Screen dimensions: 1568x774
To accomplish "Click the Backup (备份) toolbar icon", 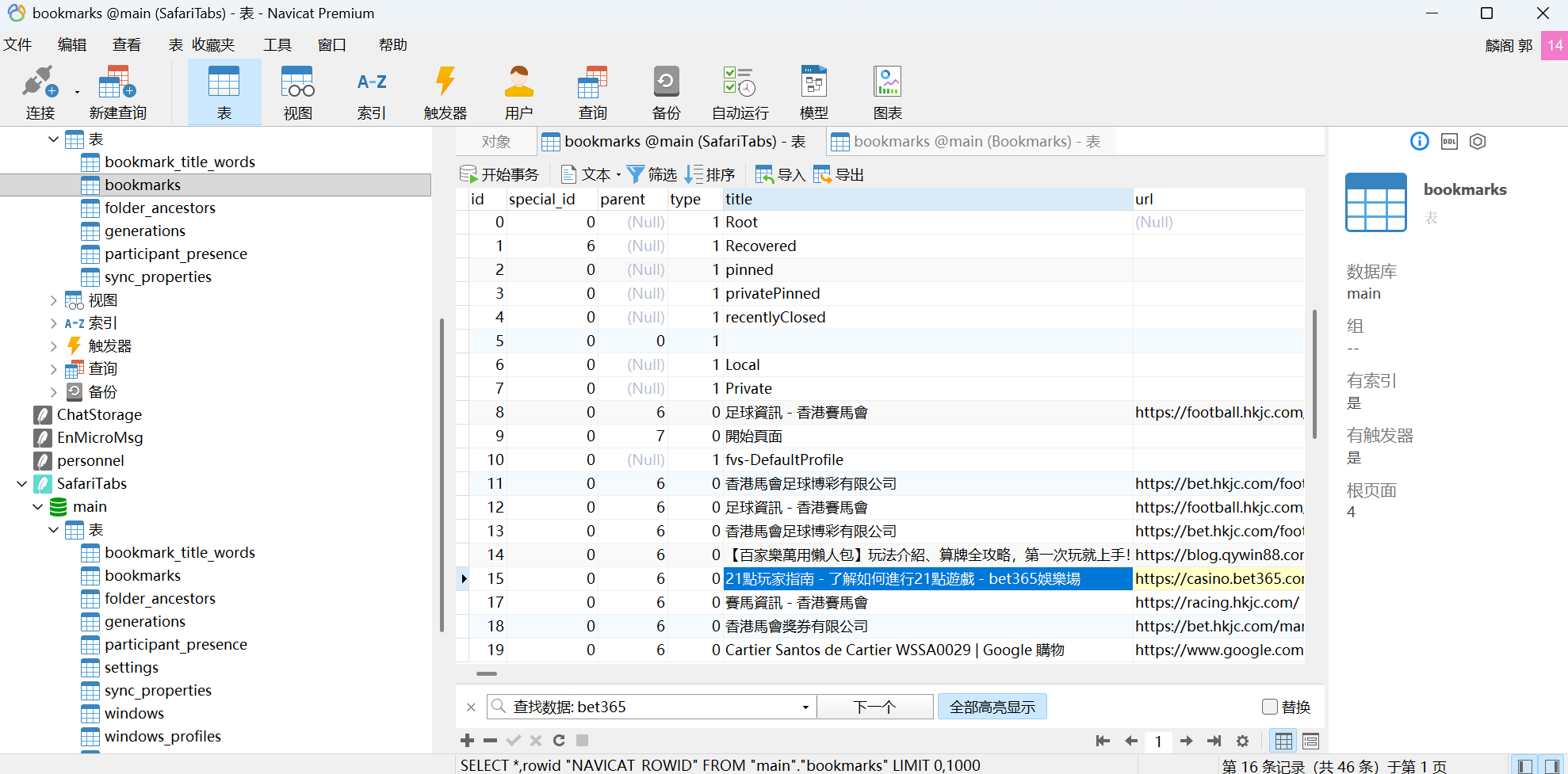I will (x=666, y=93).
